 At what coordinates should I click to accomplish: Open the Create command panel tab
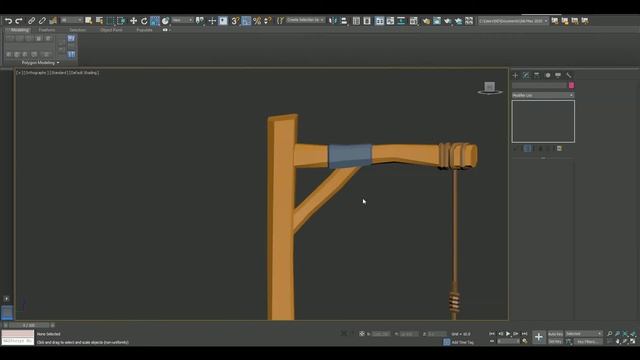[x=515, y=75]
